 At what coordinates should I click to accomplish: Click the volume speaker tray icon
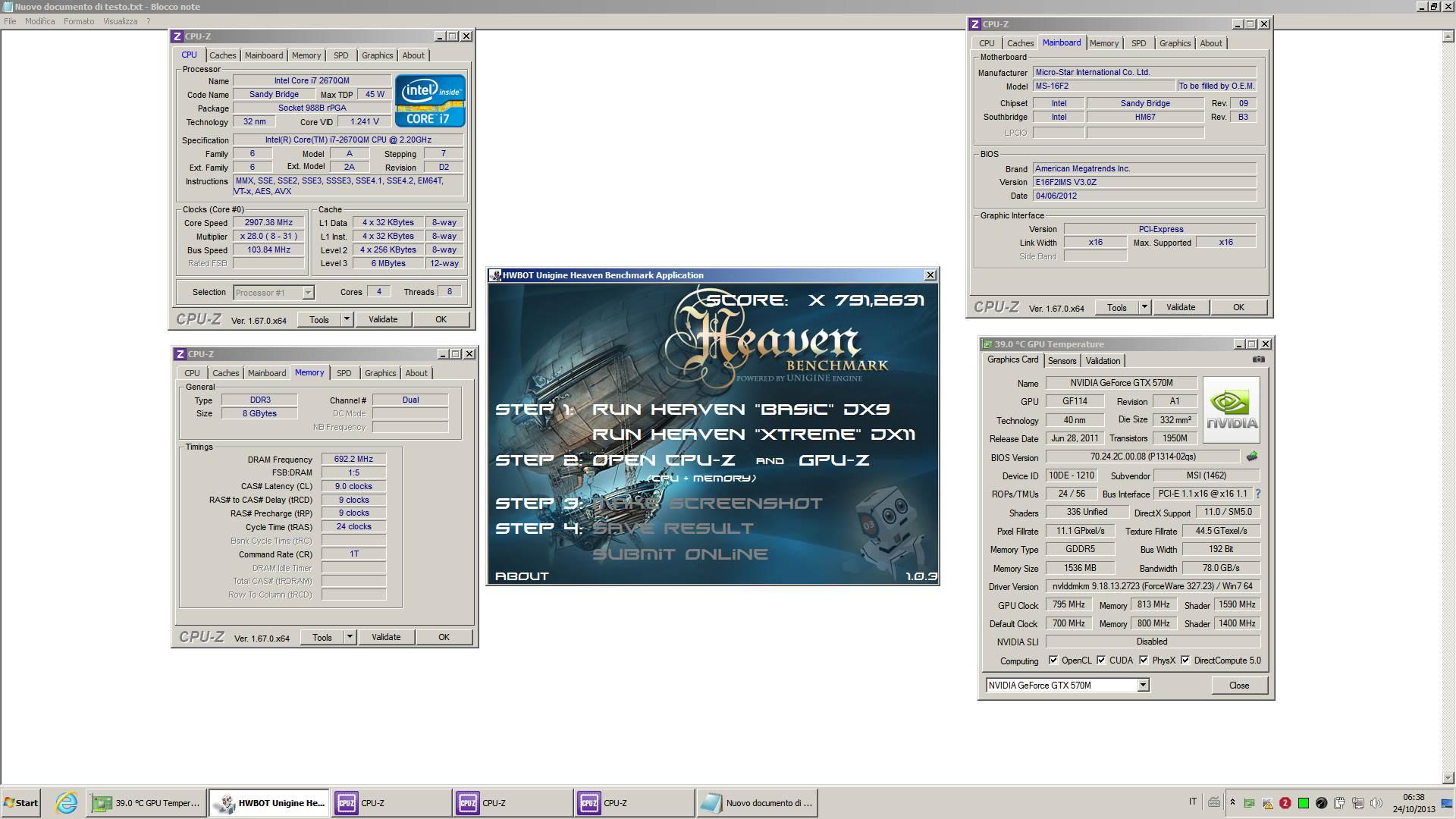coord(1376,803)
